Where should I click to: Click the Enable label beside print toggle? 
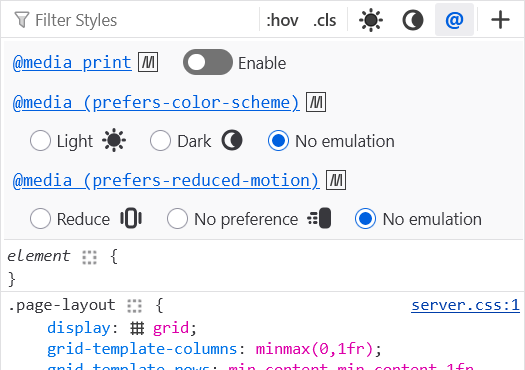click(262, 63)
